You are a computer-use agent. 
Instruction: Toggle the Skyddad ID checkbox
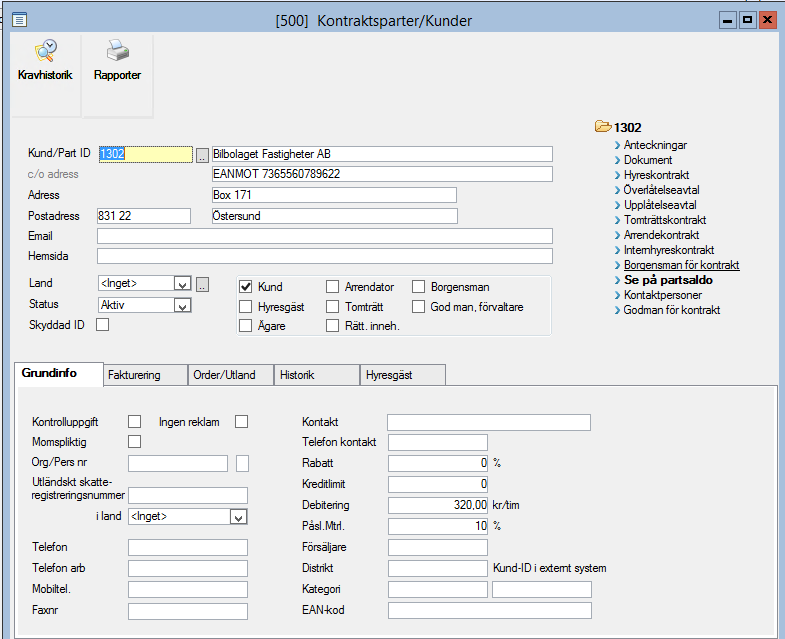(103, 325)
